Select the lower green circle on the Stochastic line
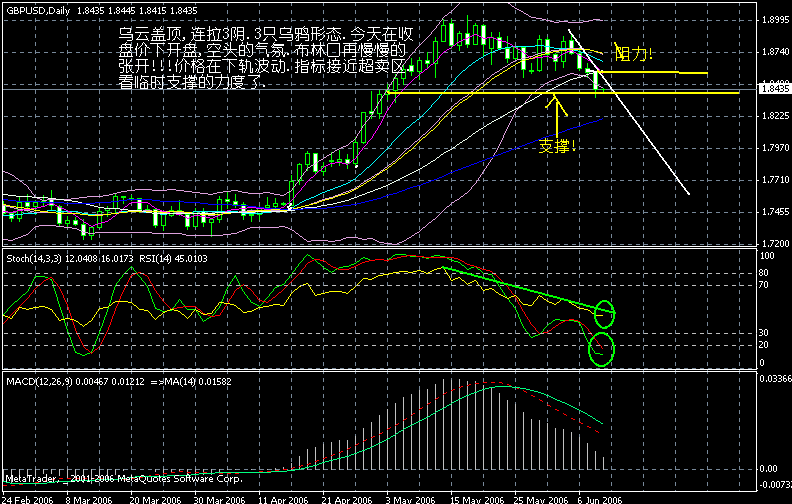 (600, 349)
